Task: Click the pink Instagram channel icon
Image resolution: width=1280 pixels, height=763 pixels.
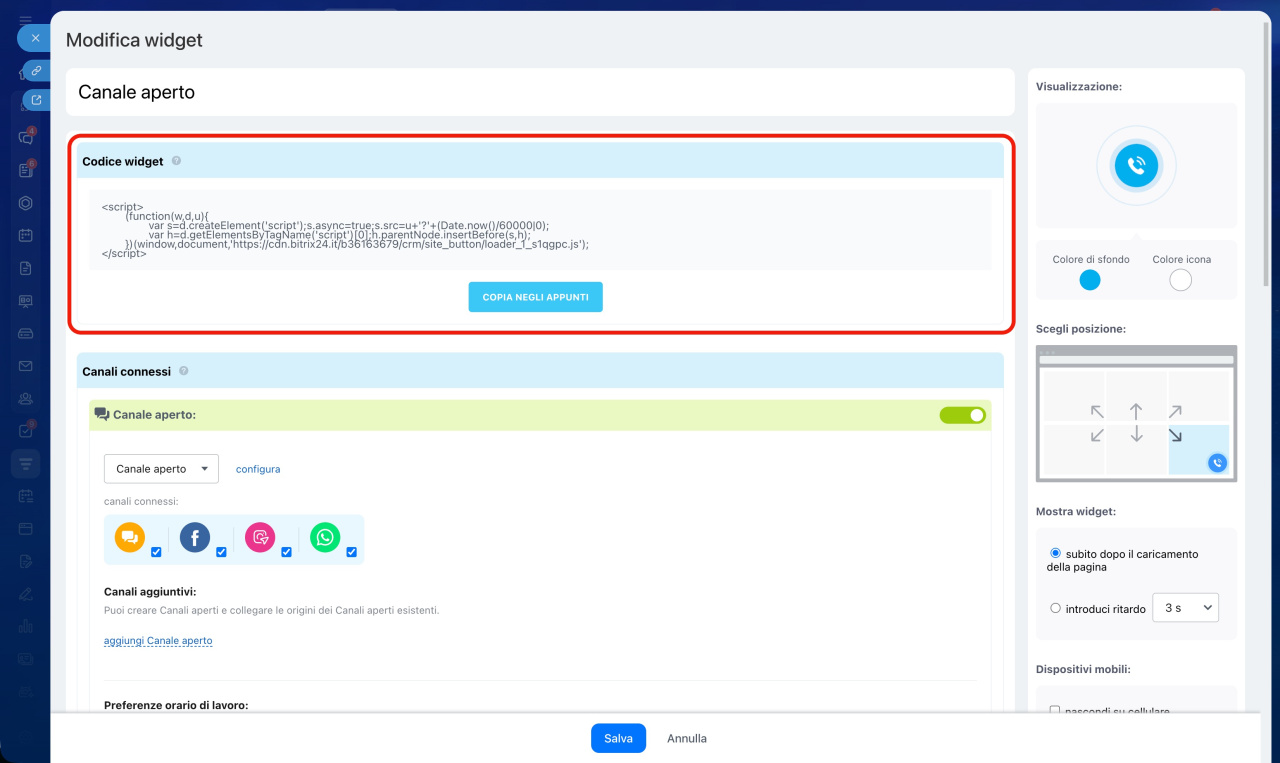Action: click(x=260, y=538)
